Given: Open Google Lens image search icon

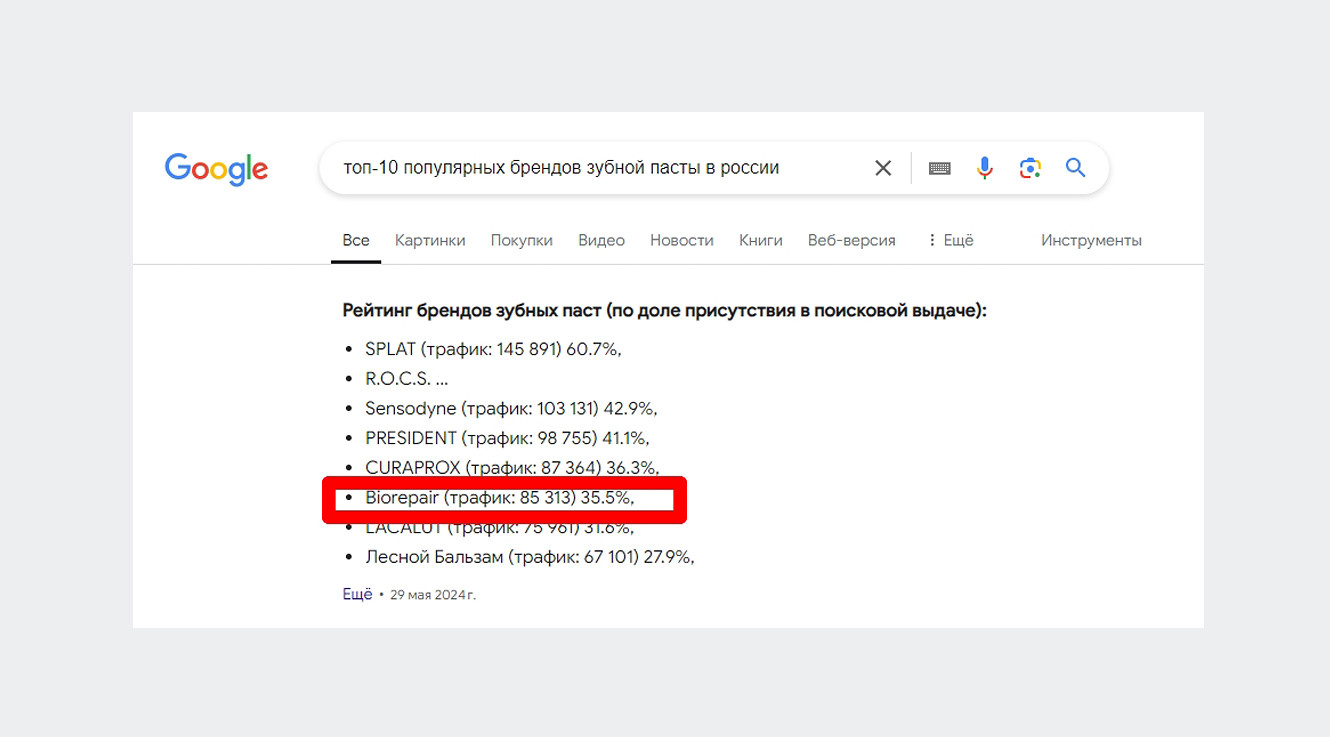Looking at the screenshot, I should (x=1030, y=168).
